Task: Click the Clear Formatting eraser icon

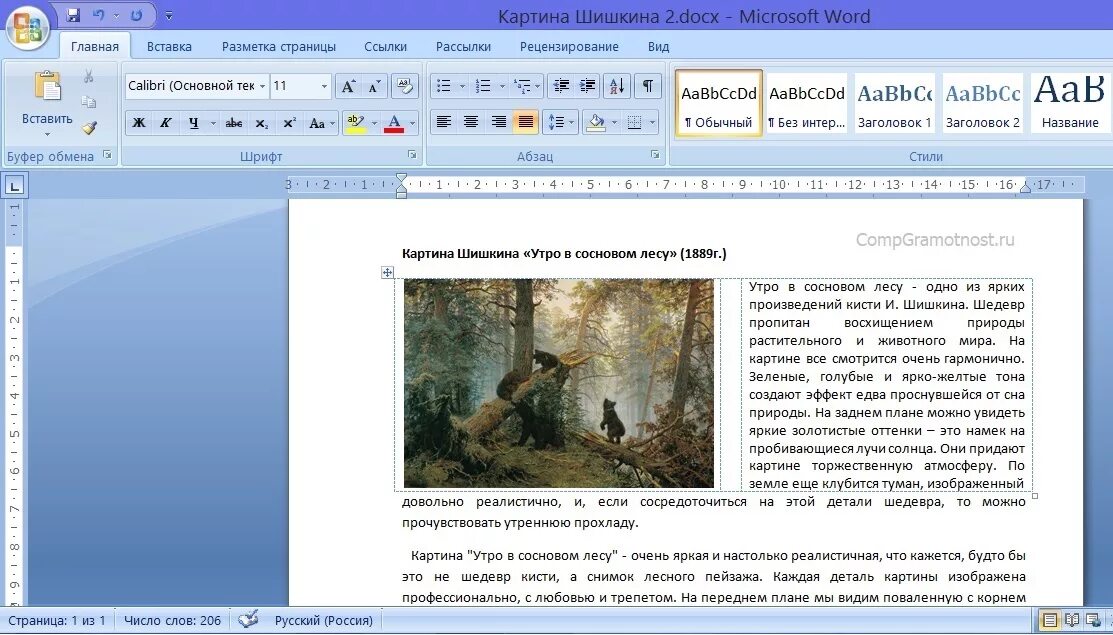Action: coord(405,86)
